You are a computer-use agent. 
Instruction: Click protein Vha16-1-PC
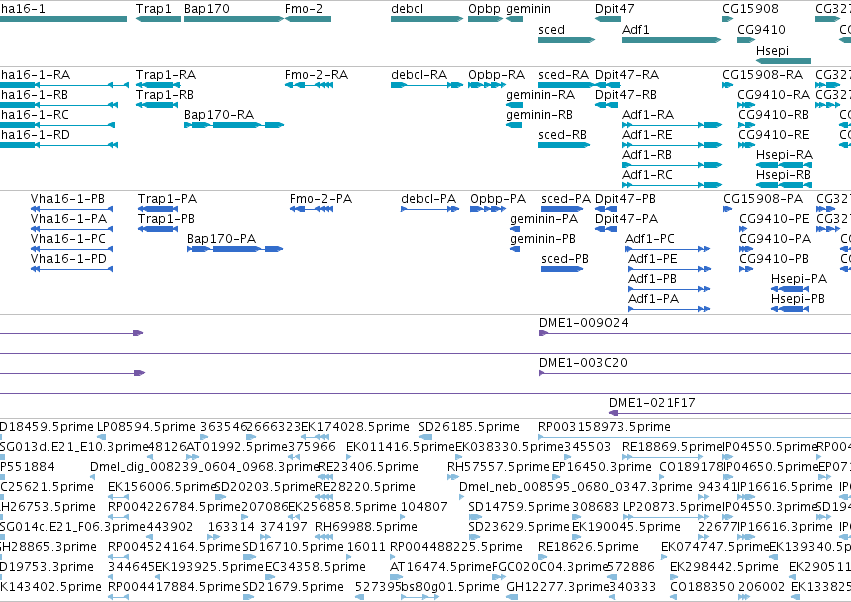coord(72,249)
